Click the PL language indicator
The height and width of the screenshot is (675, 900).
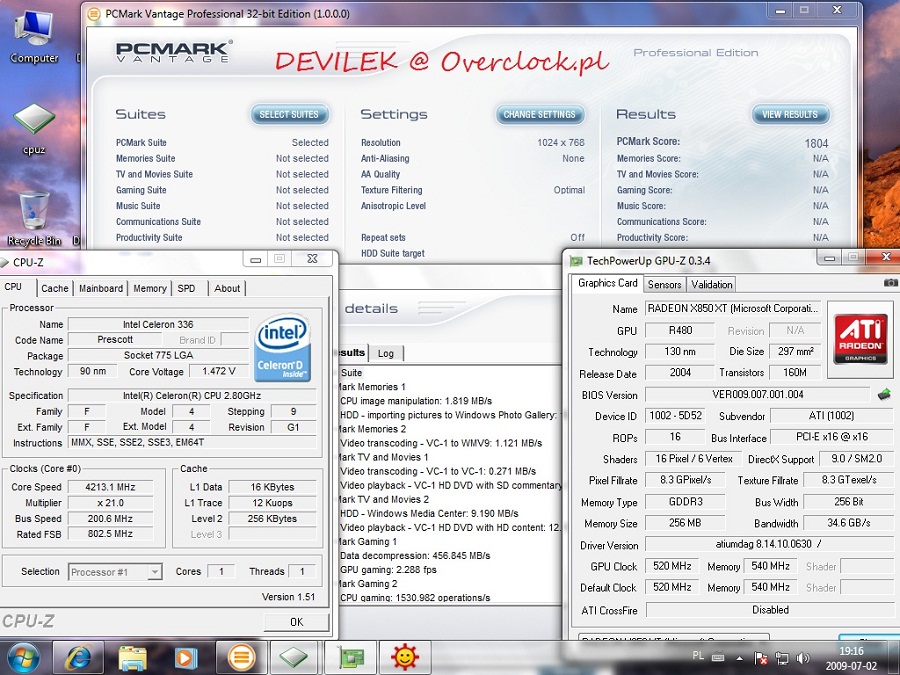[698, 655]
